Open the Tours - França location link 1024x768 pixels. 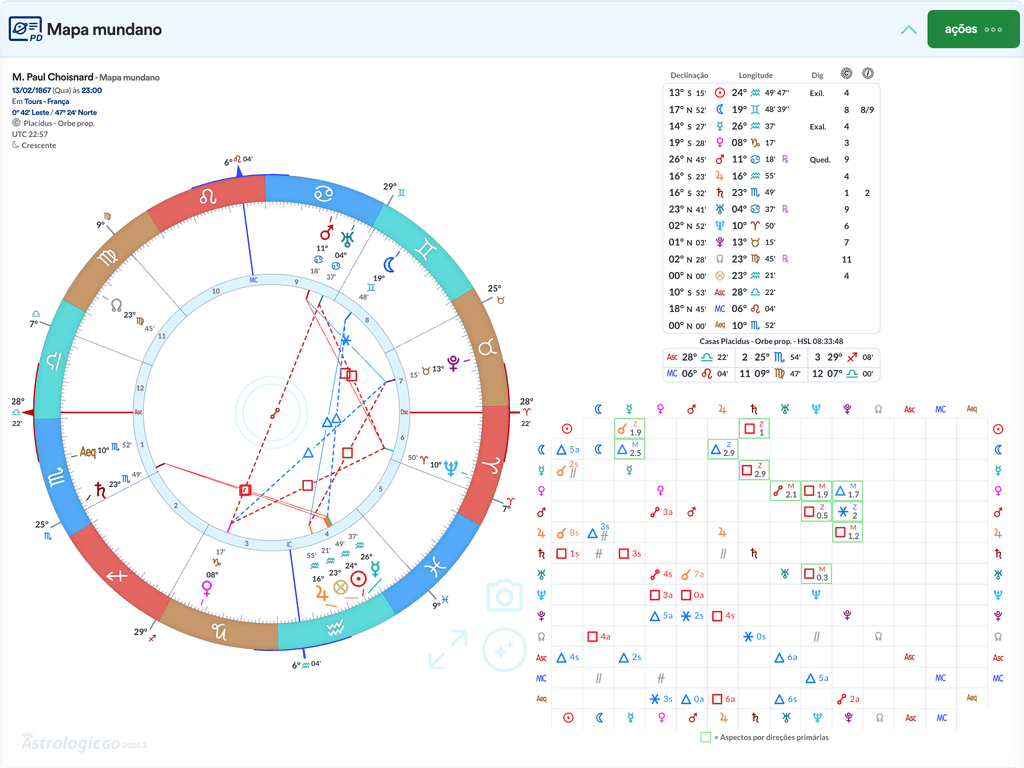46,101
